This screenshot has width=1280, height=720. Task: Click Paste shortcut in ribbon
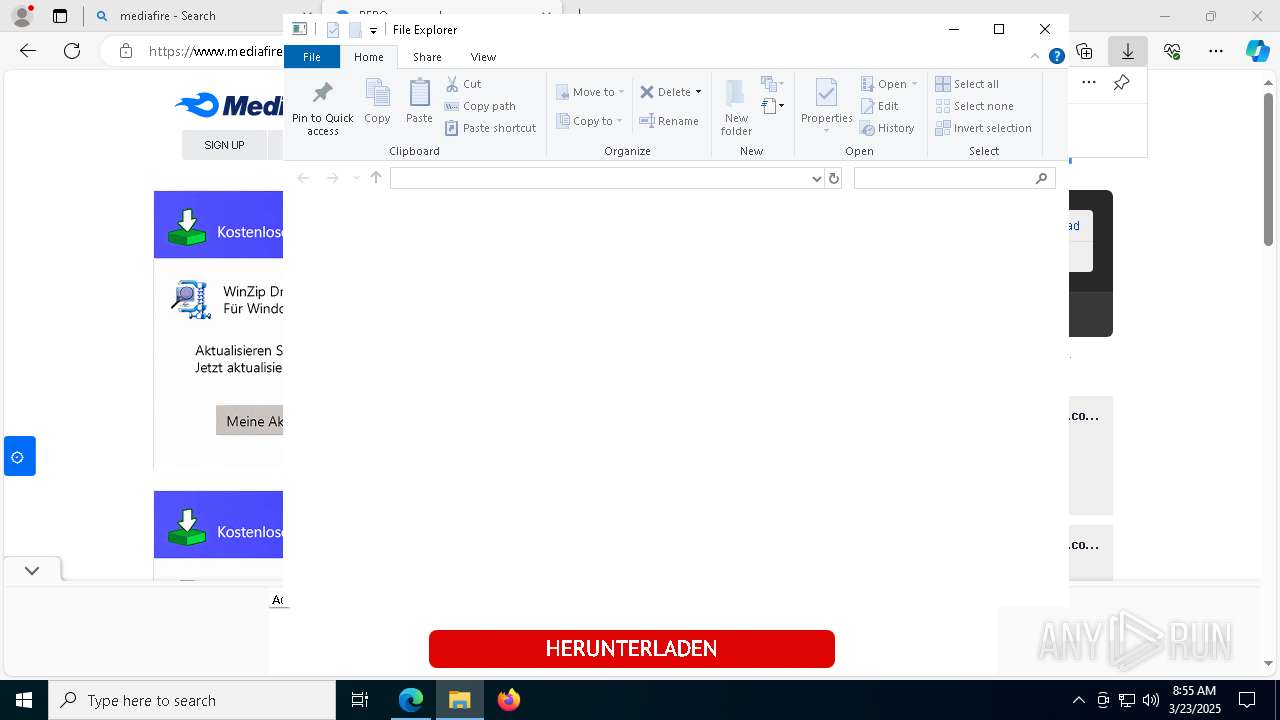(491, 128)
